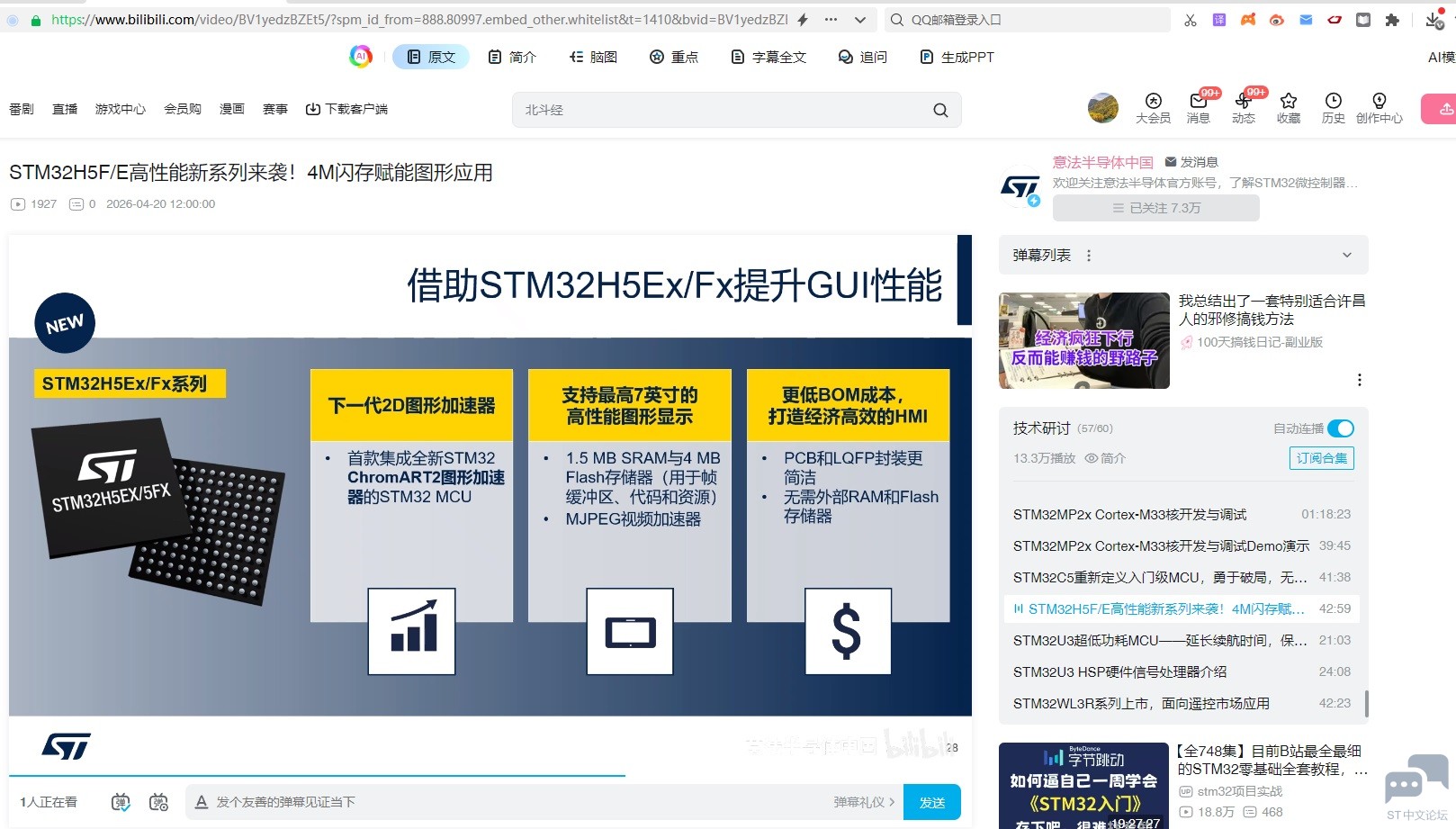The height and width of the screenshot is (829, 1456).
Task: Open the three-dots menu in address bar
Action: (x=831, y=20)
